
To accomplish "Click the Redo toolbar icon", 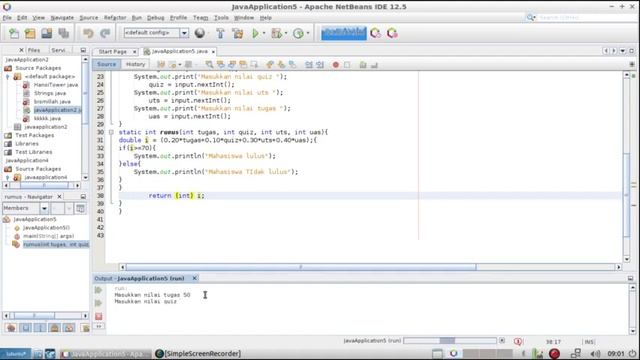I will 105,33.
